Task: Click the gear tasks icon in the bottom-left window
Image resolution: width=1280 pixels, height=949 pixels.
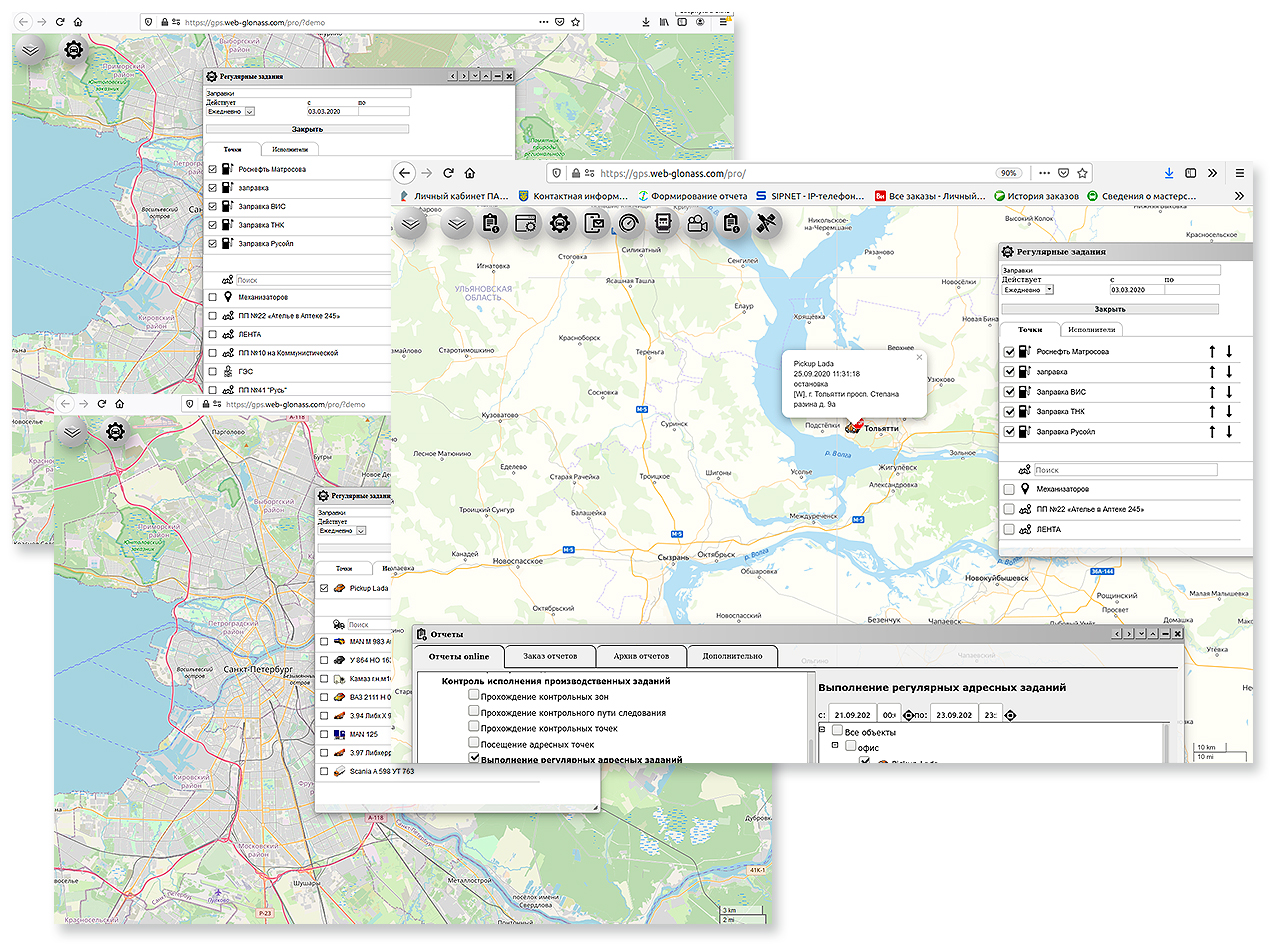Action: click(x=115, y=431)
